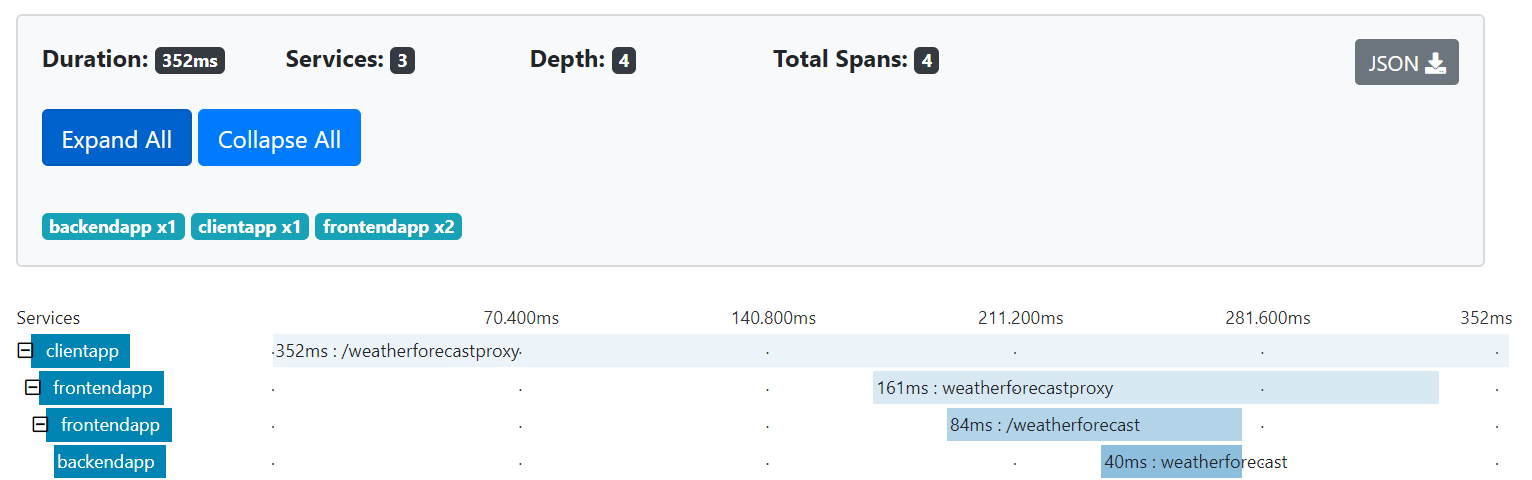Viewport: 1532px width, 480px height.
Task: Open the 84ms /weatherforecast span bar
Action: point(1094,425)
